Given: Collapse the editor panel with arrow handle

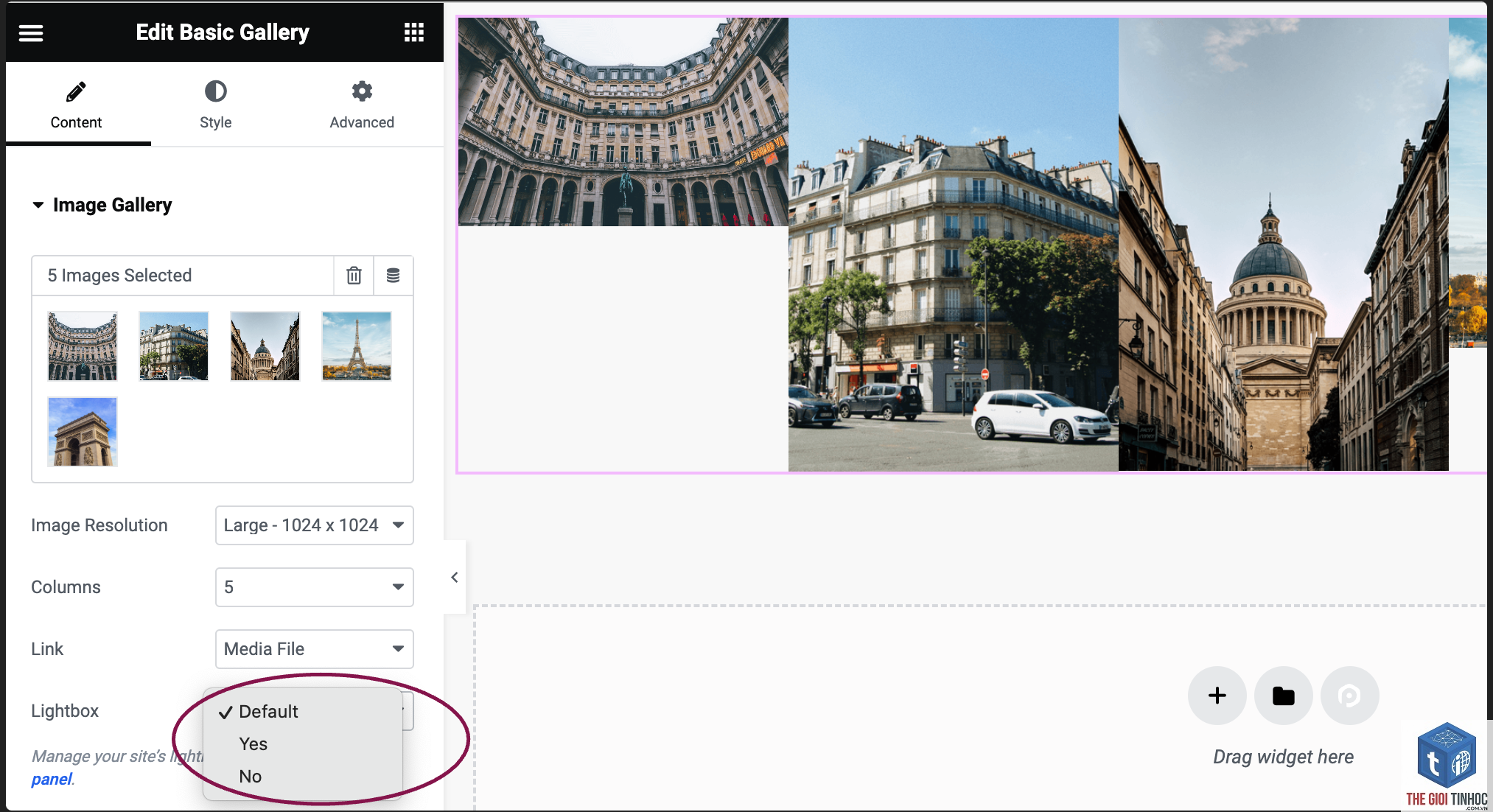Looking at the screenshot, I should pyautogui.click(x=455, y=577).
